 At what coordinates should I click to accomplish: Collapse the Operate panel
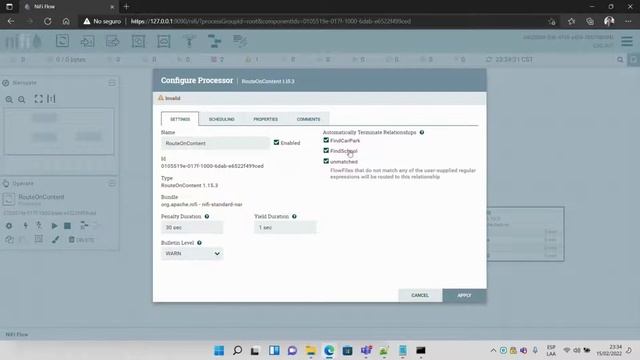(112, 183)
